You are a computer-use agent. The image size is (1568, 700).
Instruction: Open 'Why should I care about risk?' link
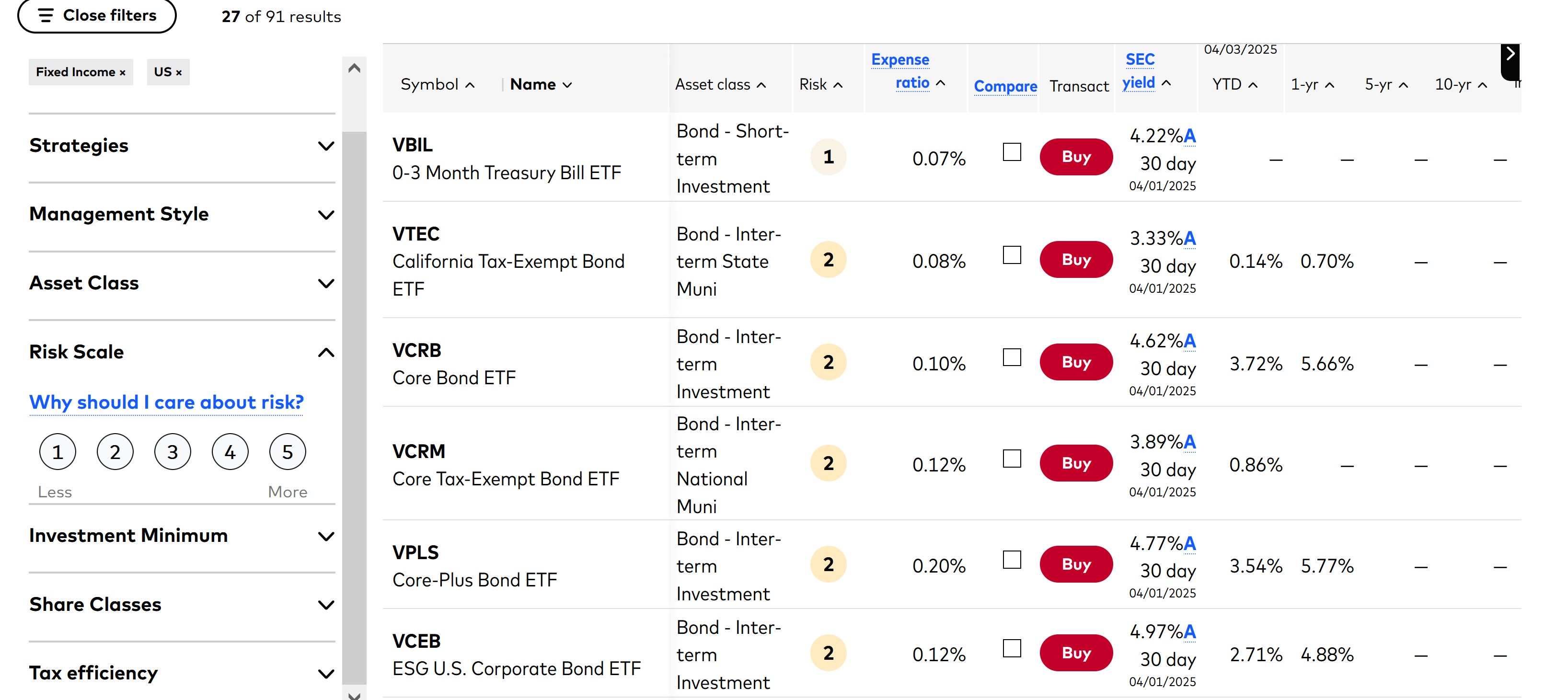click(166, 402)
